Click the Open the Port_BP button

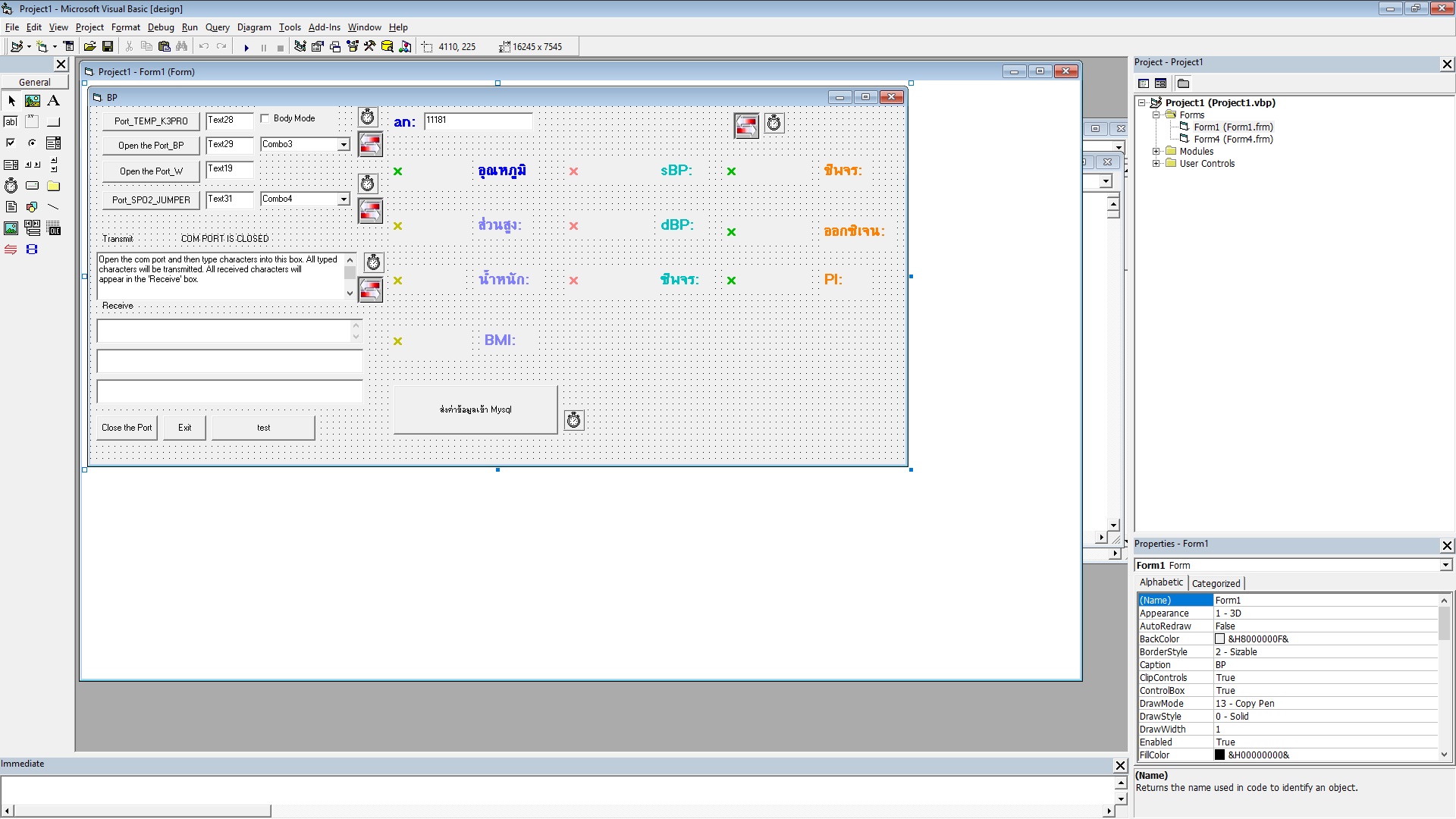151,146
